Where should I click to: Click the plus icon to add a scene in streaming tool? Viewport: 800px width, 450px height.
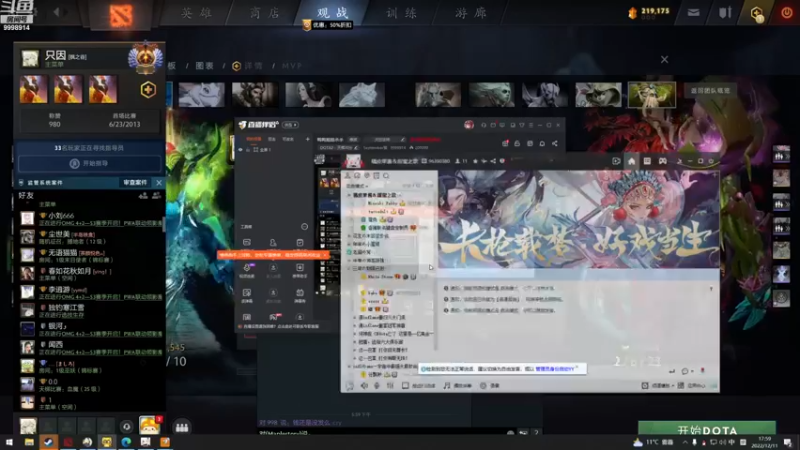click(x=307, y=139)
